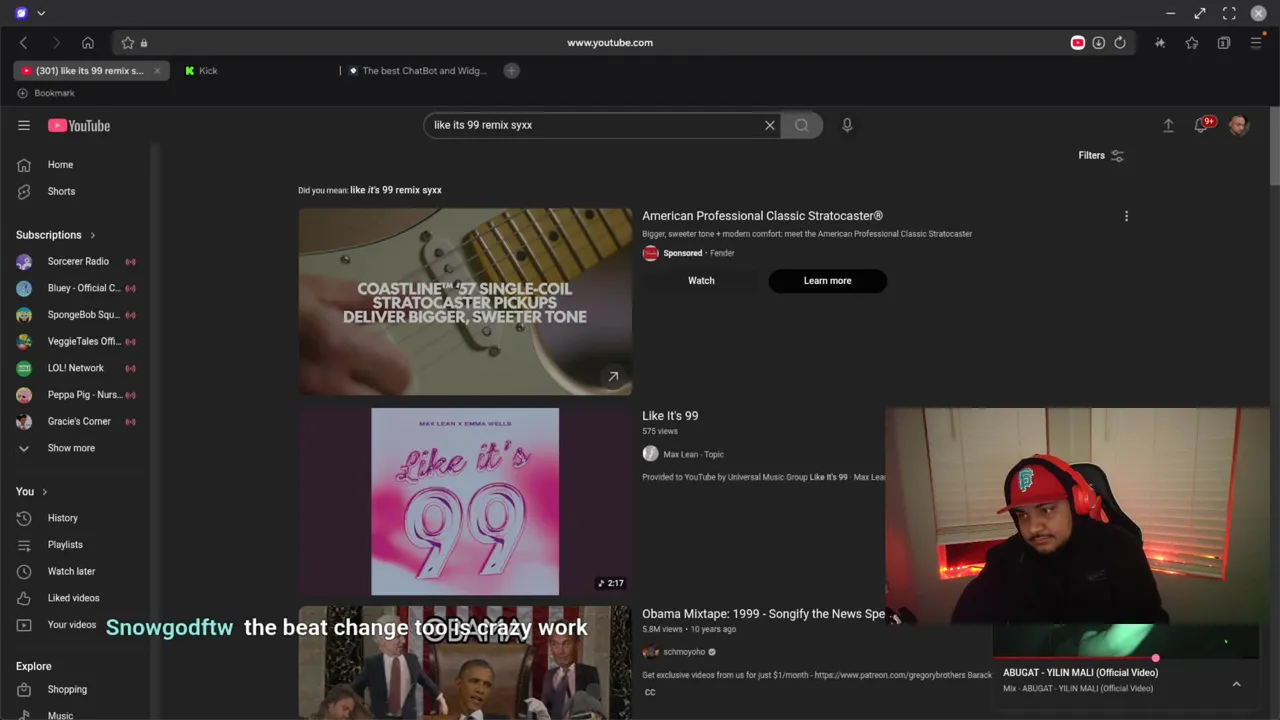This screenshot has width=1280, height=720.
Task: Go to the browser home icon
Action: point(88,43)
